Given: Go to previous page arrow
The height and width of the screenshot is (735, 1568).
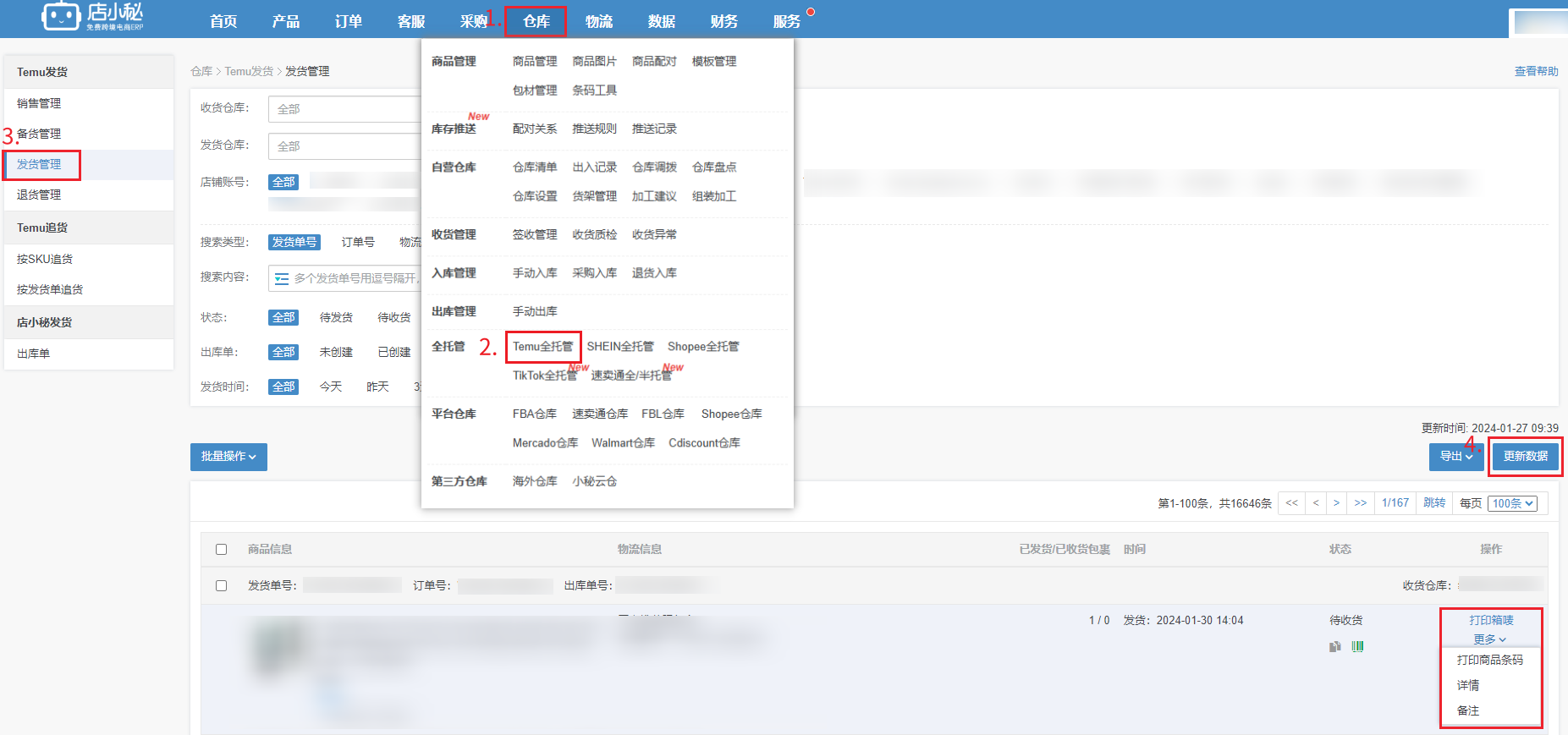Looking at the screenshot, I should pos(1316,503).
